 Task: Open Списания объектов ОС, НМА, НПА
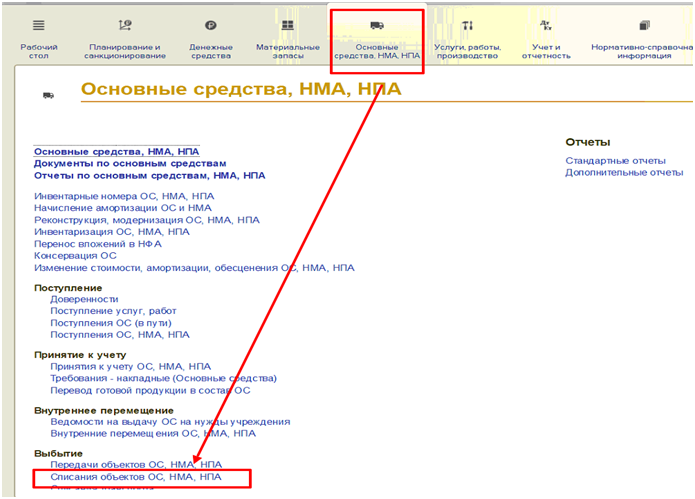pyautogui.click(x=136, y=477)
